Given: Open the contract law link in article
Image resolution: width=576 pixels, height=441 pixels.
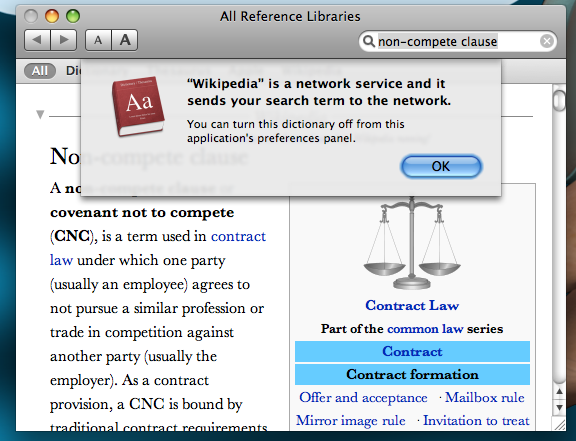Looking at the screenshot, I should coord(158,248).
